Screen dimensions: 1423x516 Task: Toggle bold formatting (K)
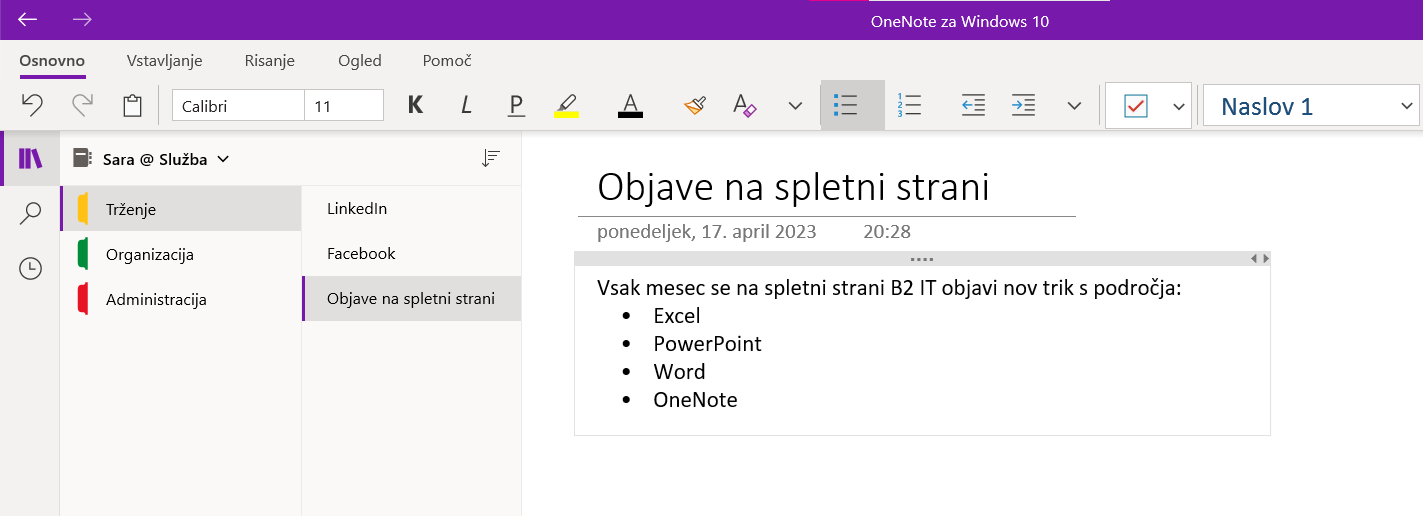(416, 105)
